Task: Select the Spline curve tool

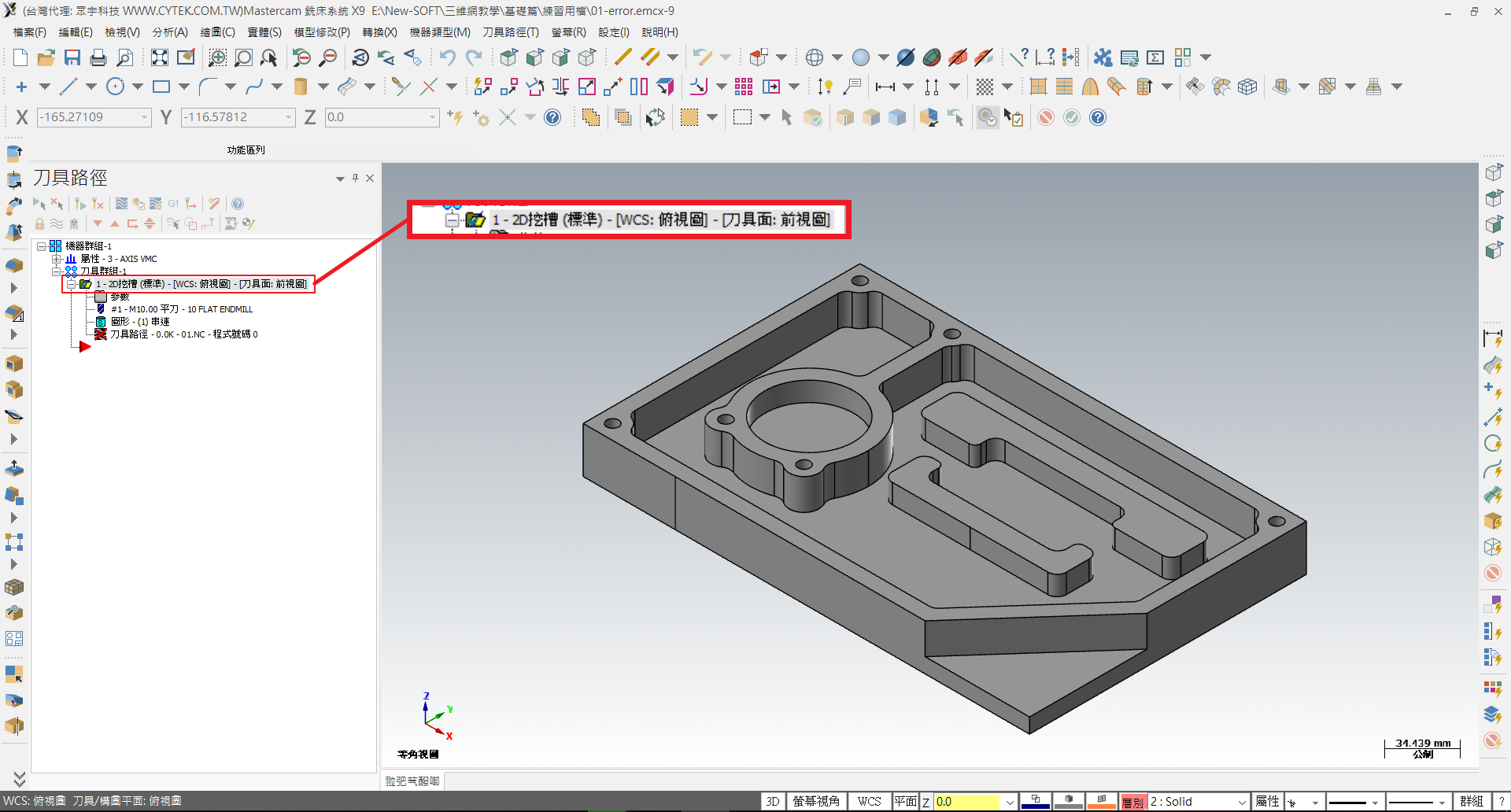Action: click(254, 87)
